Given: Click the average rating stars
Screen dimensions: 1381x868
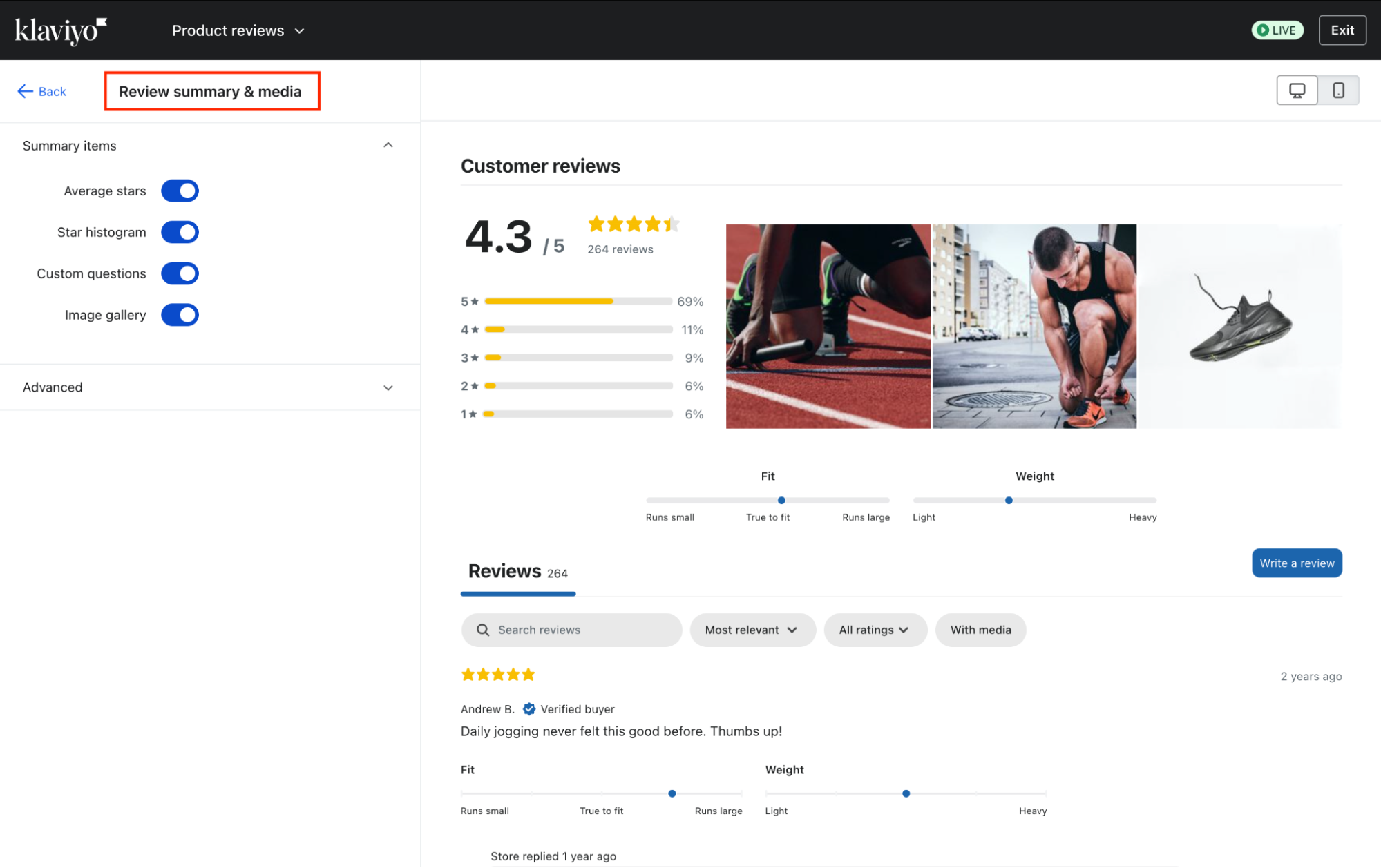Looking at the screenshot, I should pos(633,224).
